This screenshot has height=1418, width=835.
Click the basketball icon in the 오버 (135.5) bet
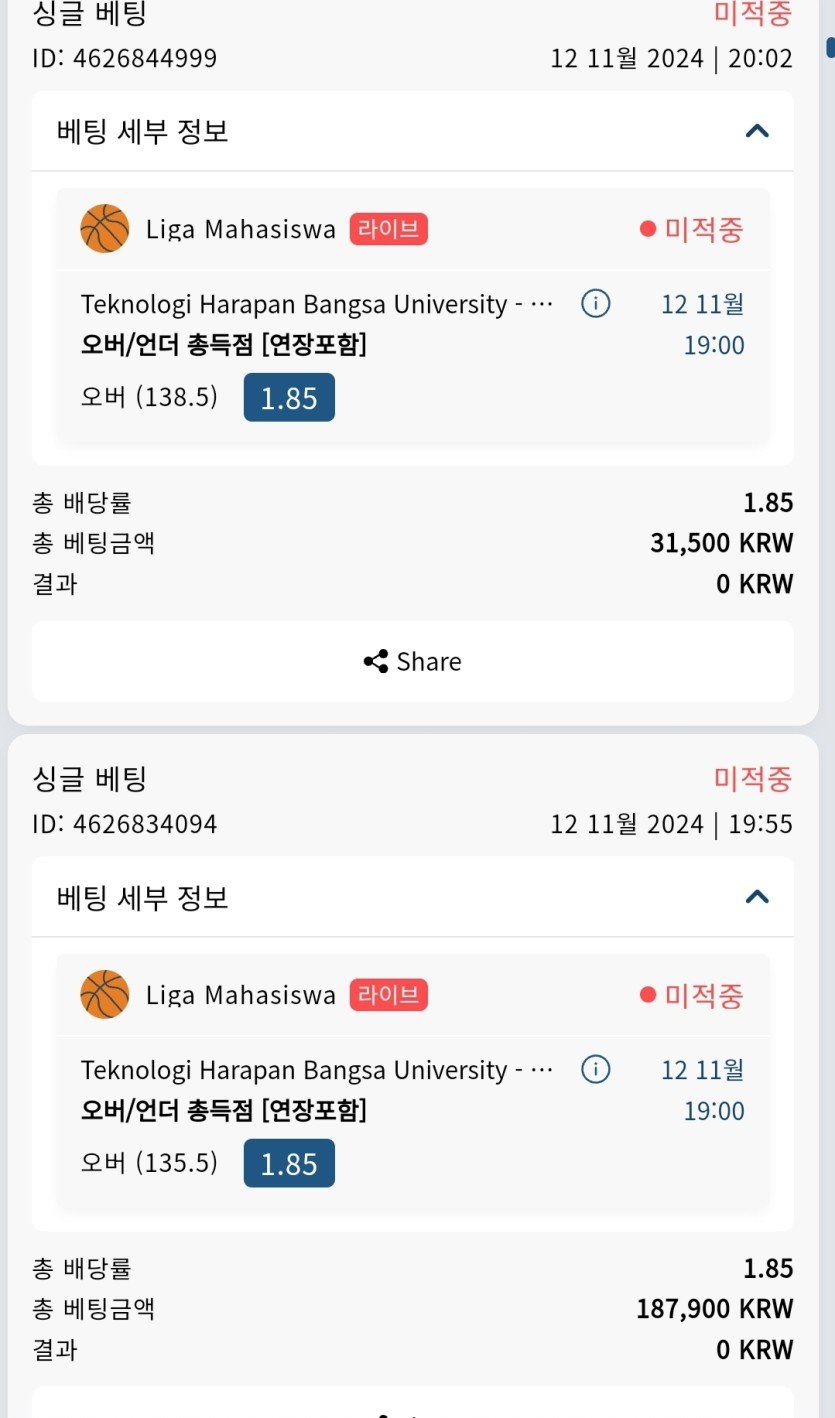(105, 995)
